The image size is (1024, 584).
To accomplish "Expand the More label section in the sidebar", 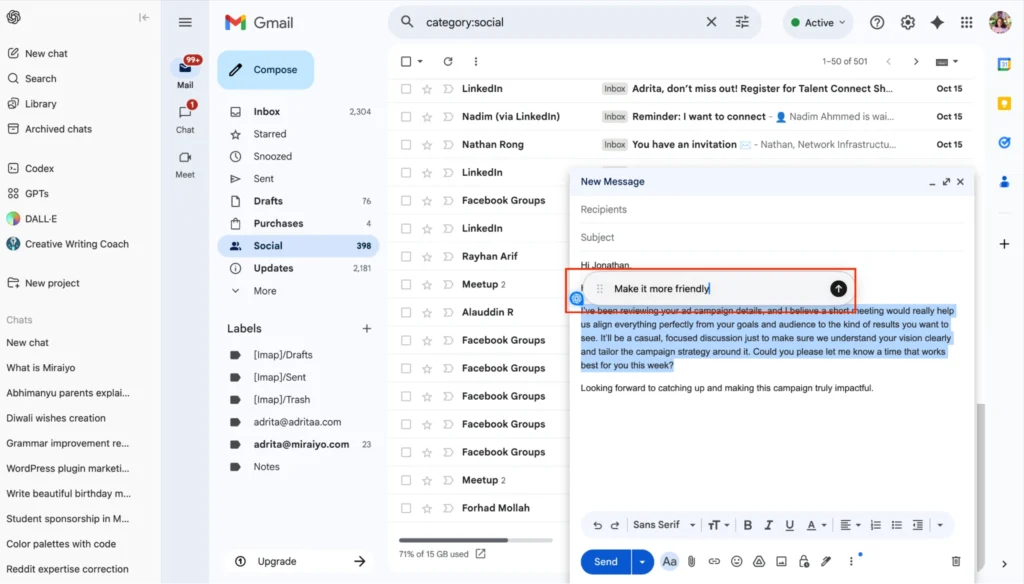I will [x=264, y=290].
